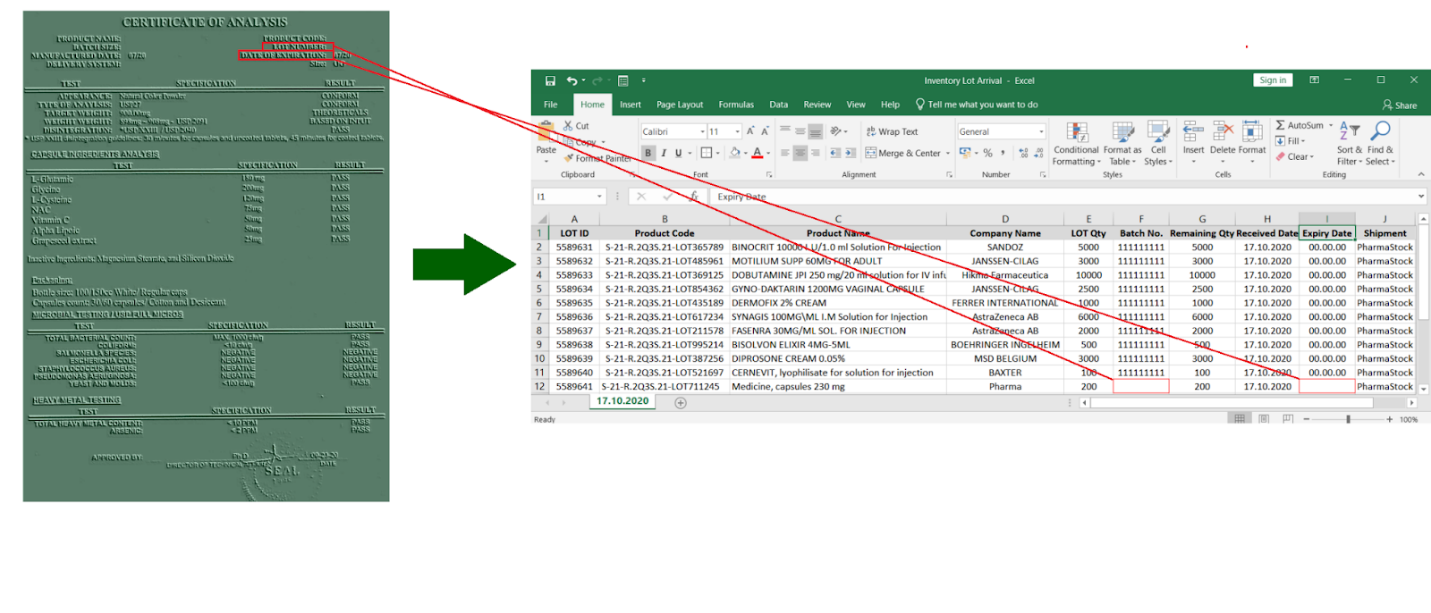This screenshot has height=613, width=1431.
Task: Click the Tell me what you want to do box
Action: tap(975, 104)
